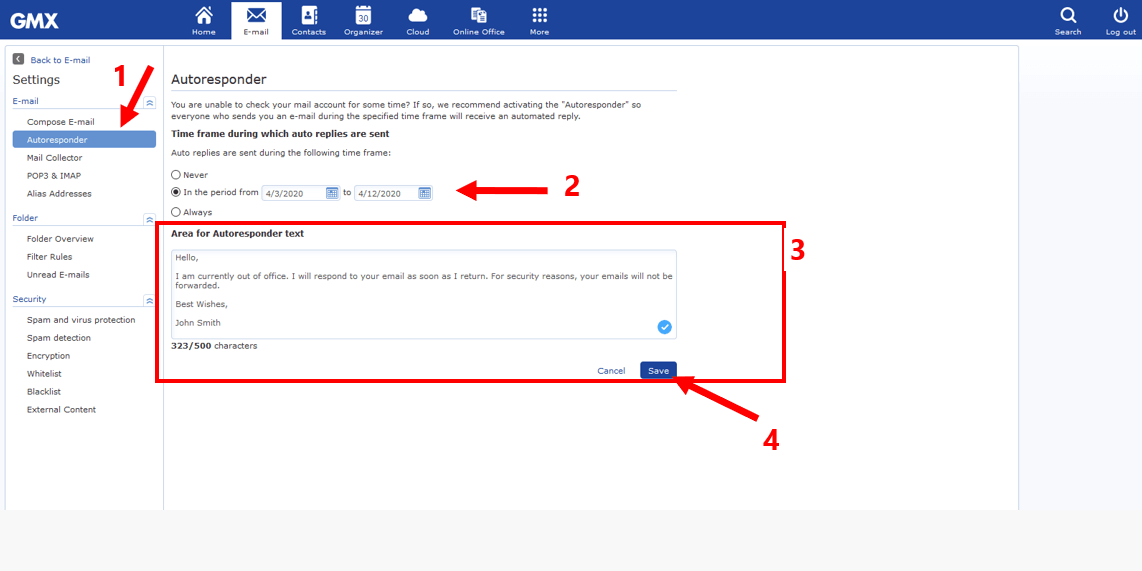Click the Back to E-mail arrow icon
The image size is (1142, 571).
click(x=18, y=59)
